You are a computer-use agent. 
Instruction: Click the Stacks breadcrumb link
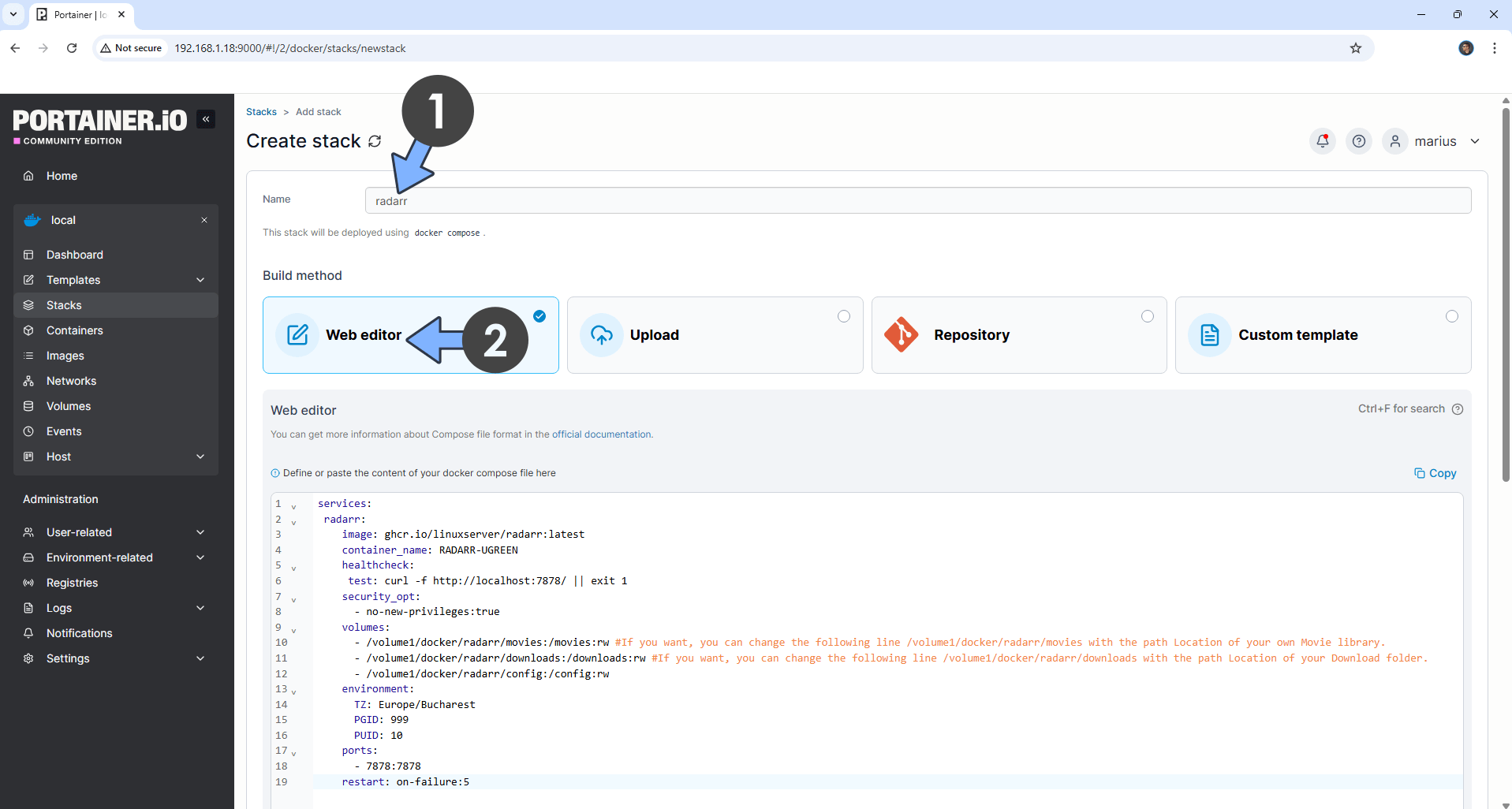tap(261, 111)
